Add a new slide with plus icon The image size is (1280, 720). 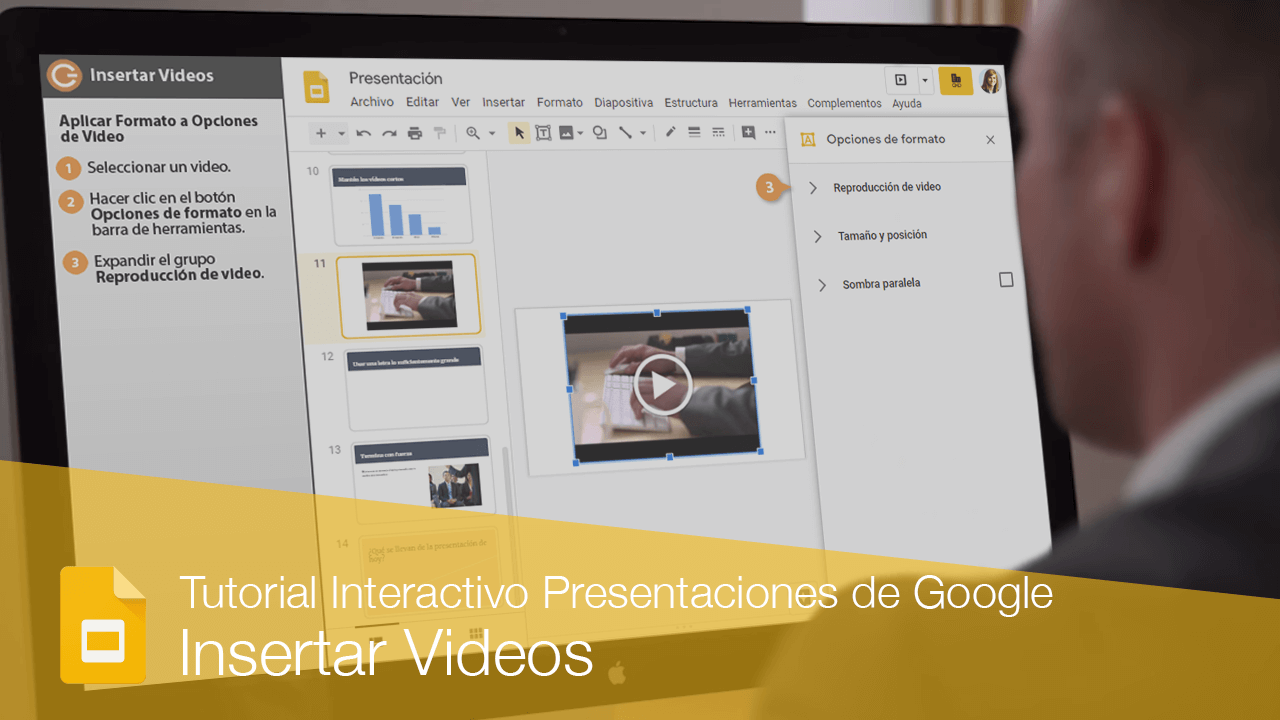click(321, 133)
